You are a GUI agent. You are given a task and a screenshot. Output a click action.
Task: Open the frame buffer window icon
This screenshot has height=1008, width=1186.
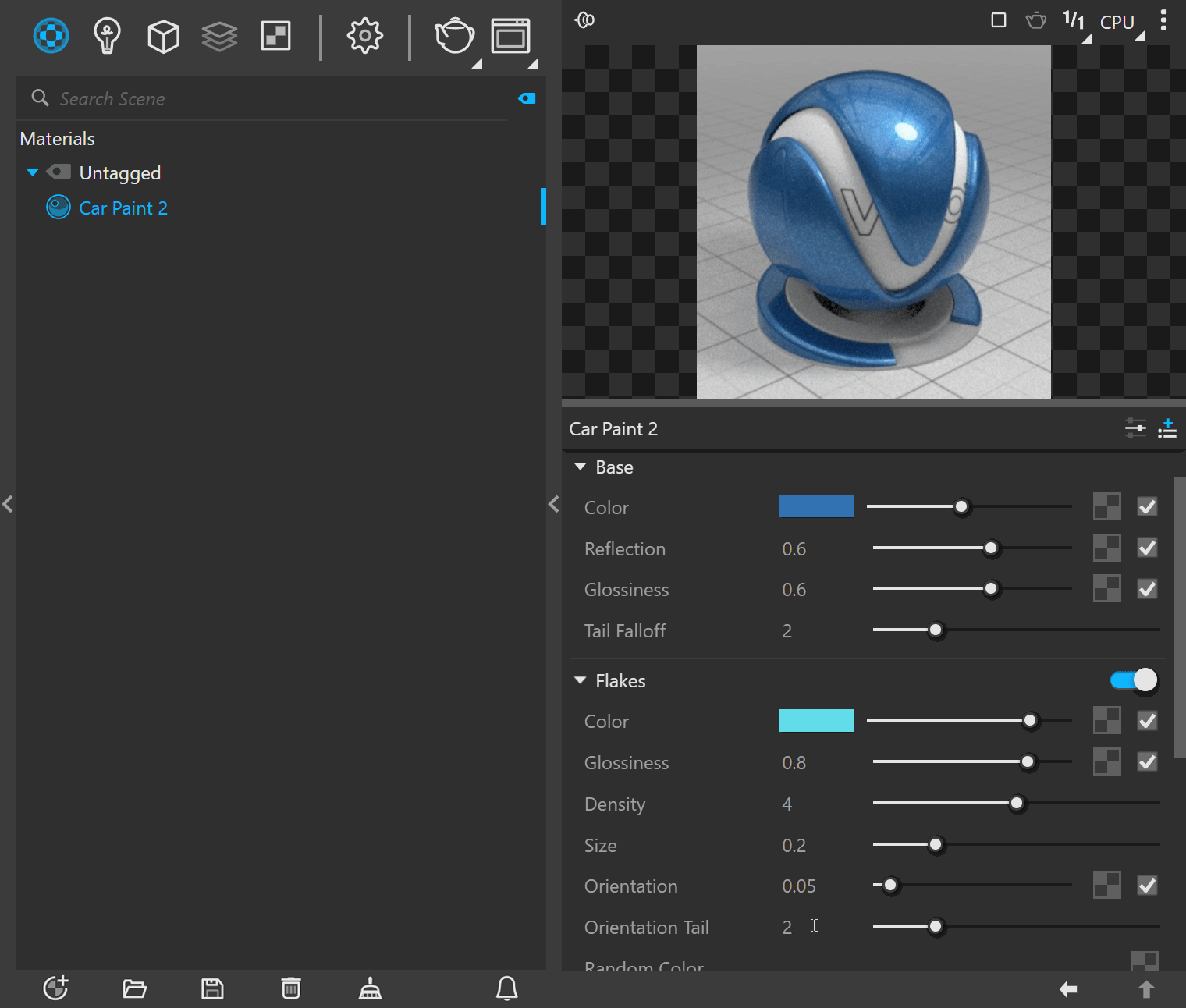point(511,36)
